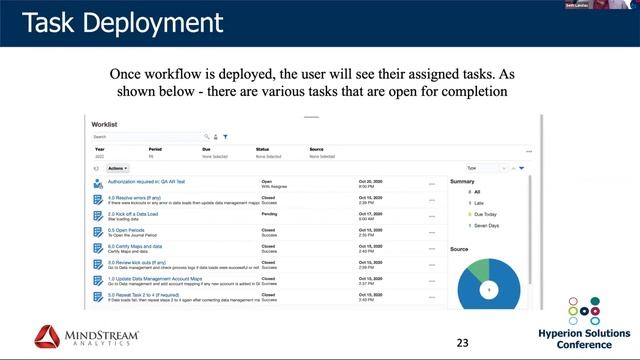Image resolution: width=640 pixels, height=360 pixels.
Task: Open the 4.0 Resolve errors task
Action: click(134, 198)
